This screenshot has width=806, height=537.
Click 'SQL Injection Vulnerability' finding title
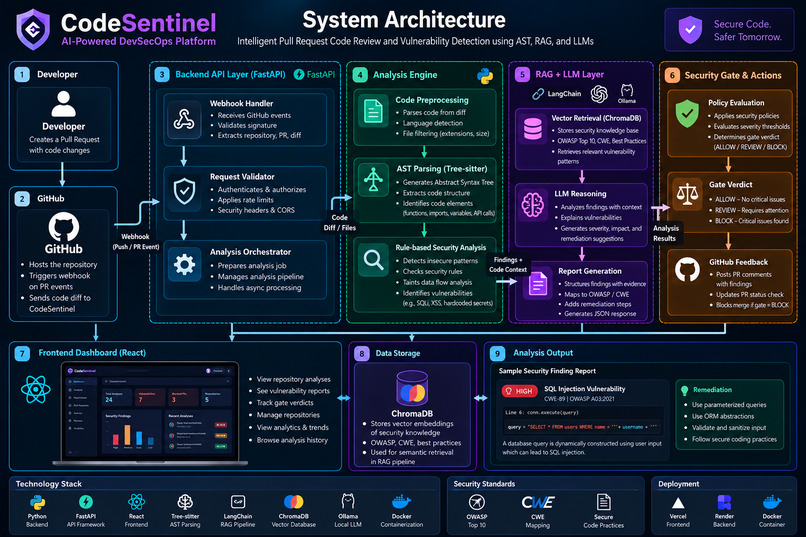585,389
